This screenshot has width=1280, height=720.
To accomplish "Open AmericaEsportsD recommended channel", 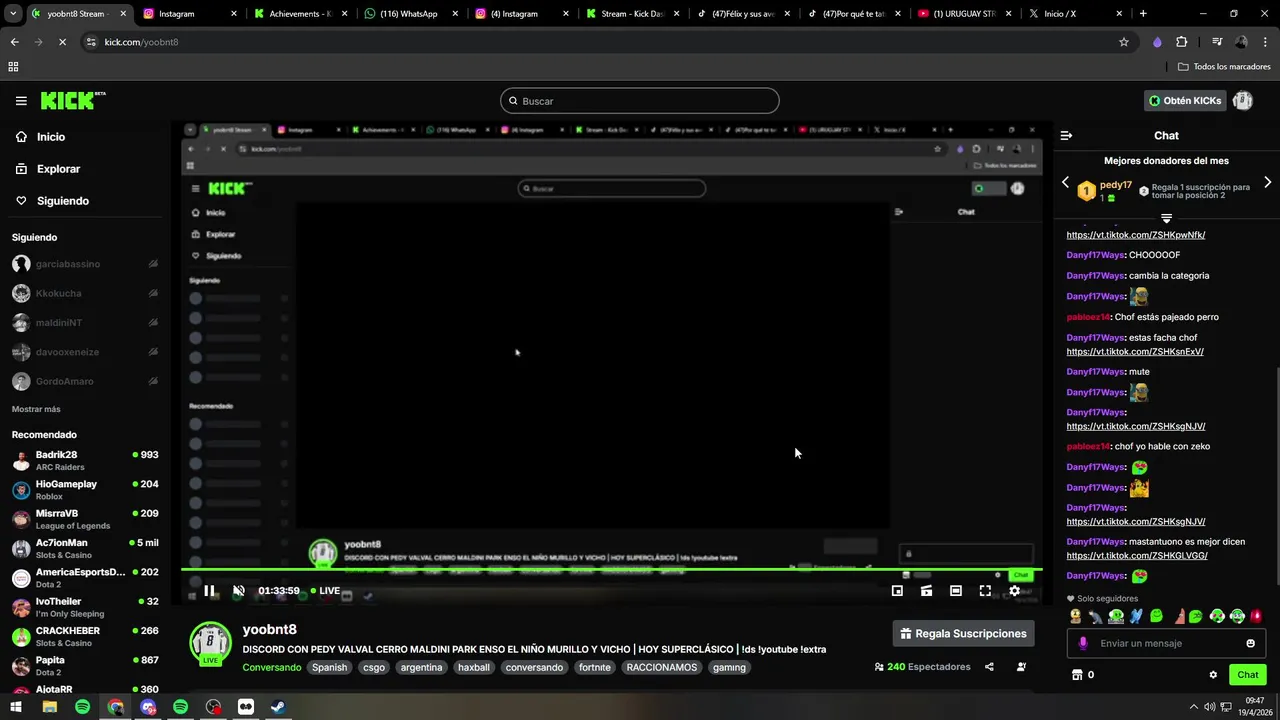I will 85,578.
